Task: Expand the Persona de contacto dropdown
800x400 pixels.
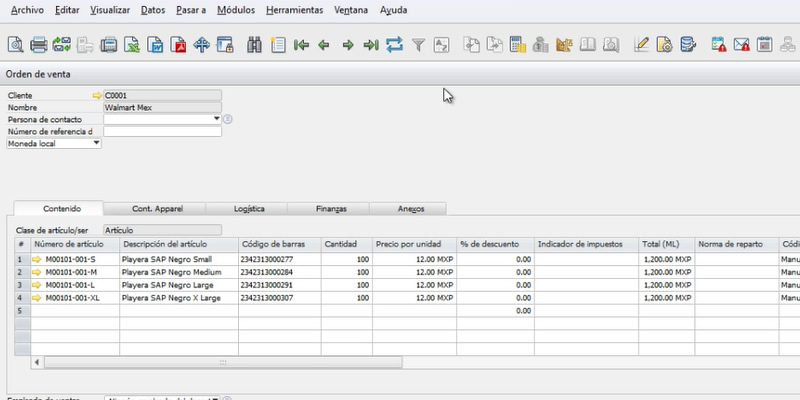Action: (x=216, y=119)
